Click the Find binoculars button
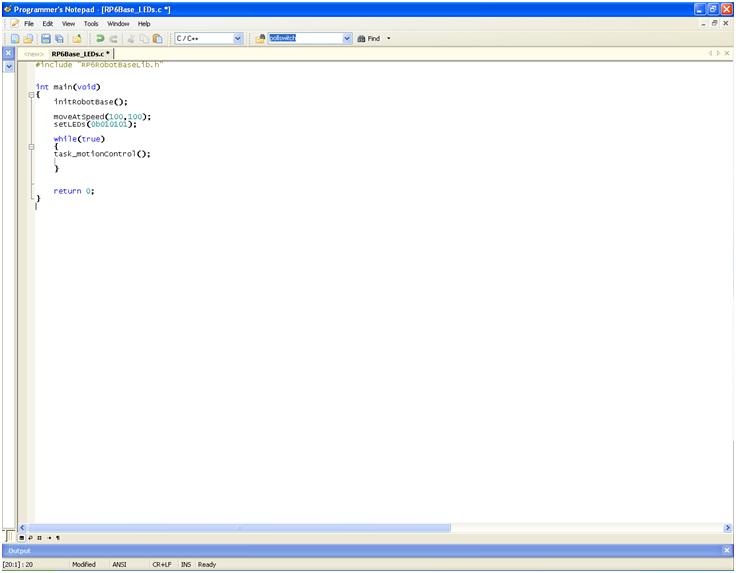Screen dimensions: 736x573 [368, 39]
